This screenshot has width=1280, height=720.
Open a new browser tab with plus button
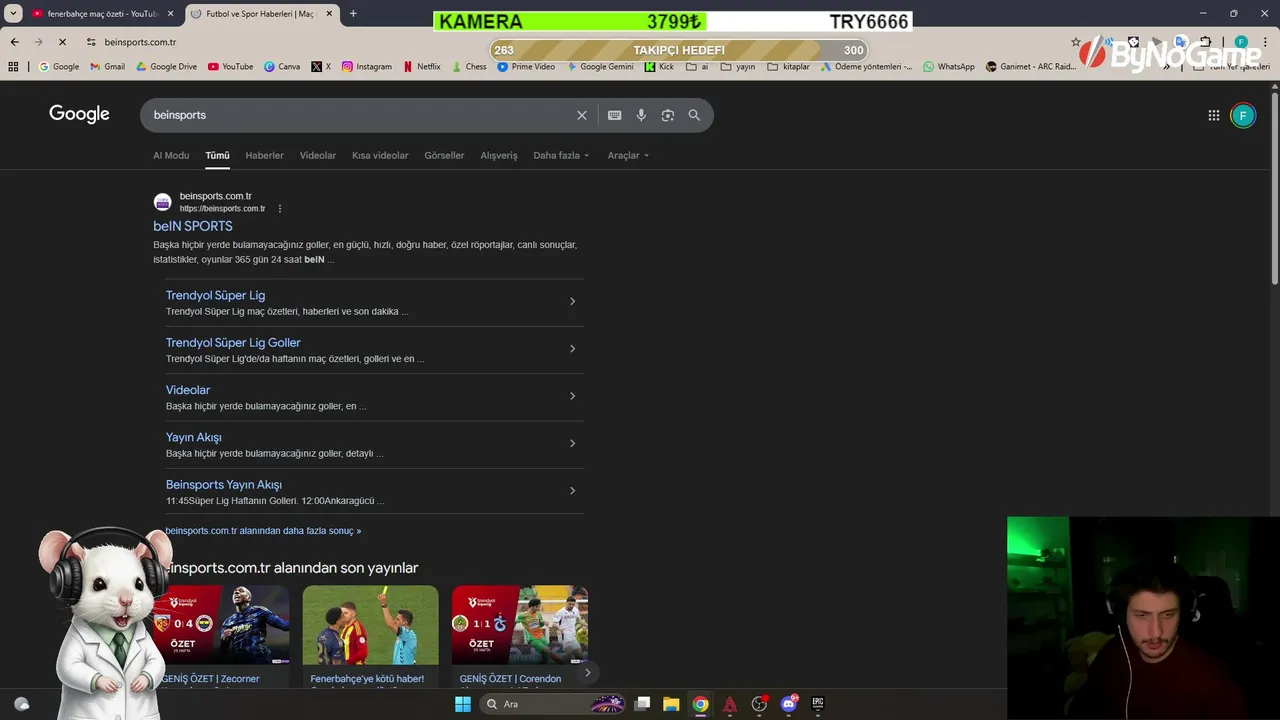353,14
